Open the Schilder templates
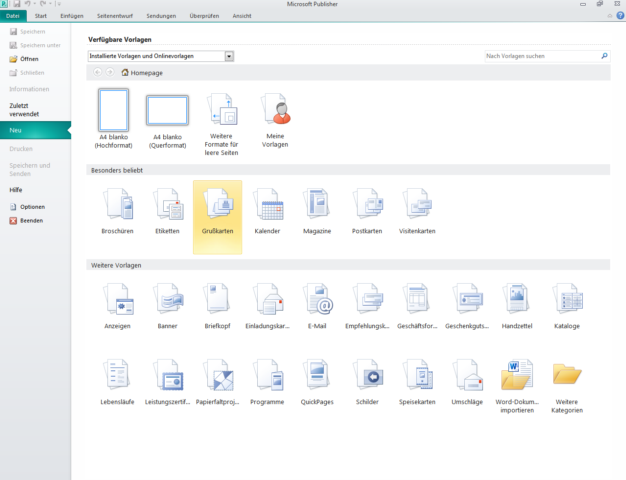Image resolution: width=626 pixels, height=480 pixels. coord(367,382)
